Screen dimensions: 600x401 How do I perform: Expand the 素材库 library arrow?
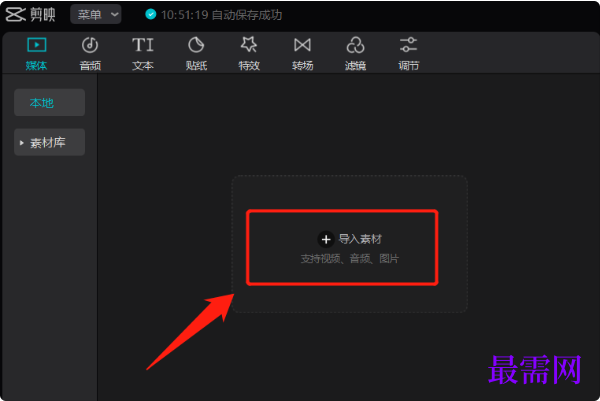point(21,143)
